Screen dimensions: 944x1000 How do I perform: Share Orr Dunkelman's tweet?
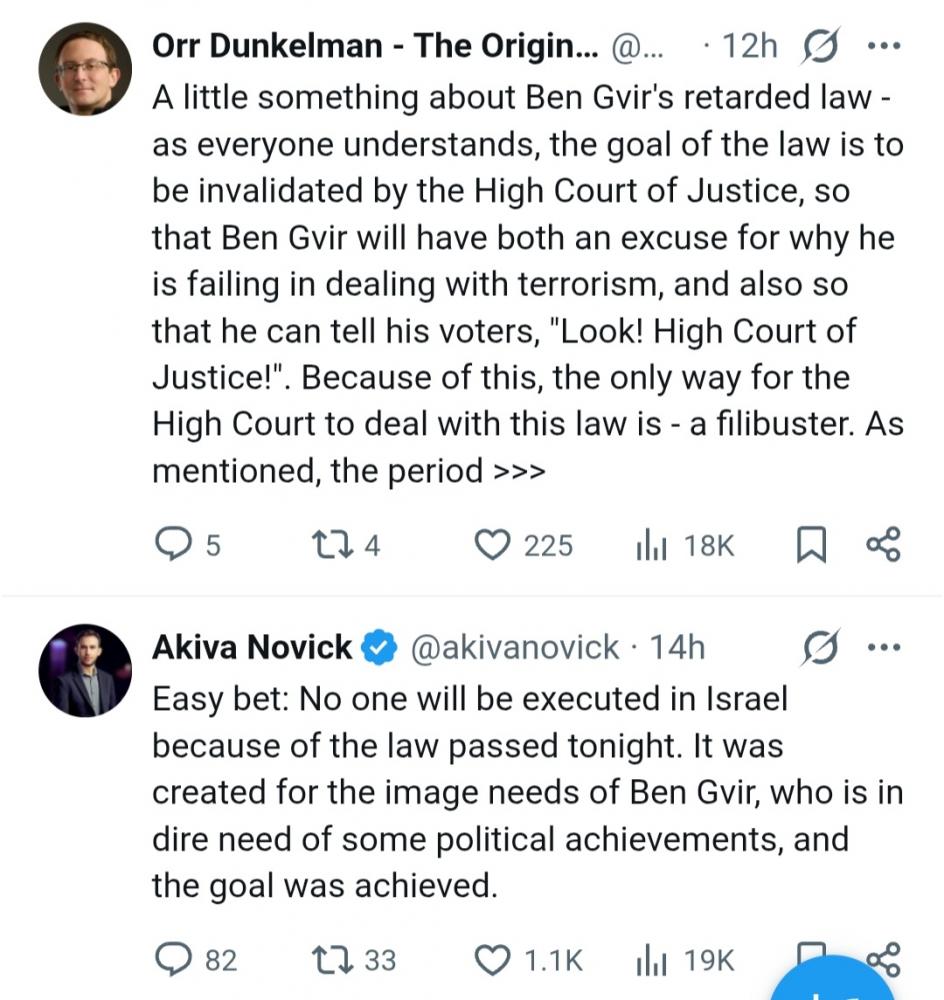tap(883, 544)
